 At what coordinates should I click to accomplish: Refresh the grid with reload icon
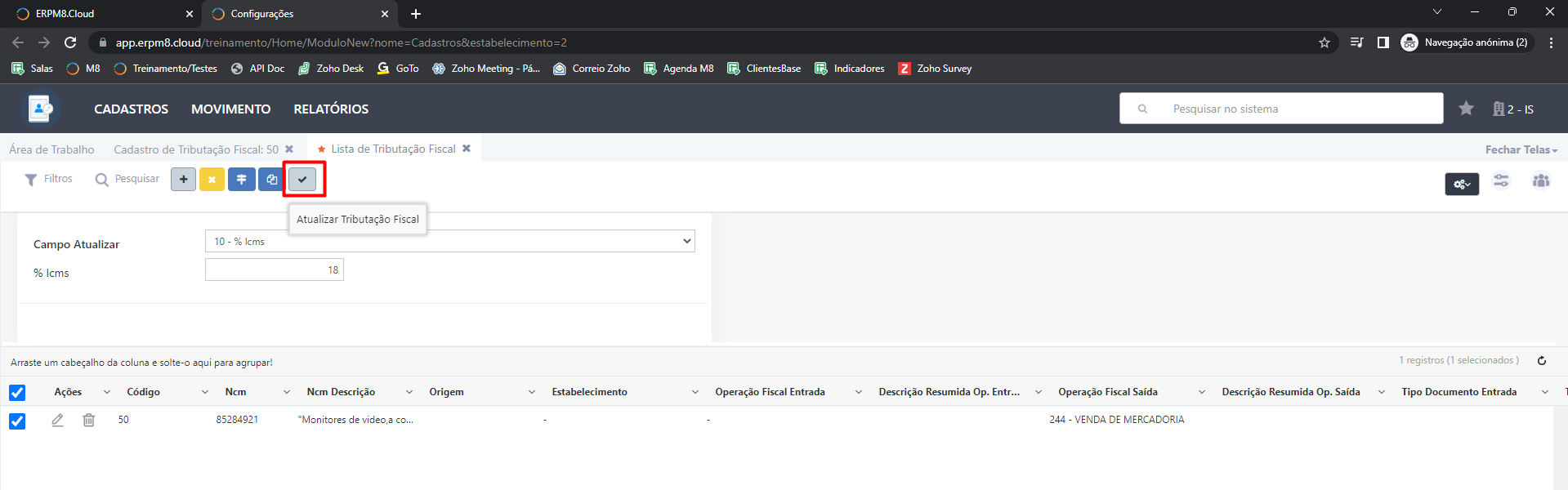pos(1542,361)
